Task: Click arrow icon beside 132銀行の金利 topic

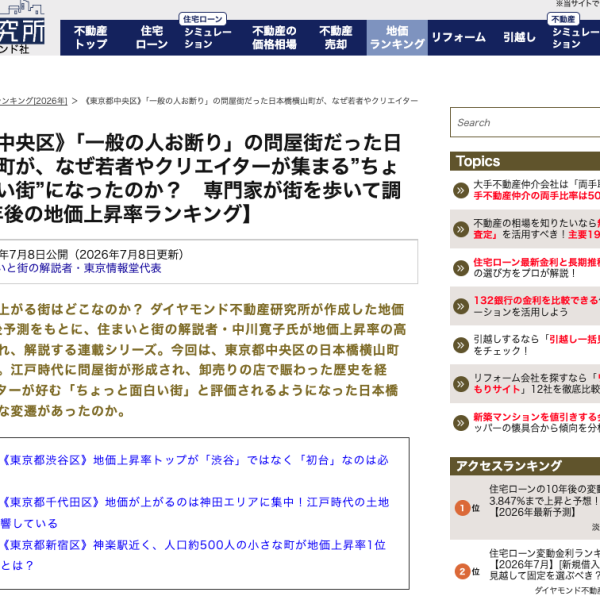Action: [461, 307]
